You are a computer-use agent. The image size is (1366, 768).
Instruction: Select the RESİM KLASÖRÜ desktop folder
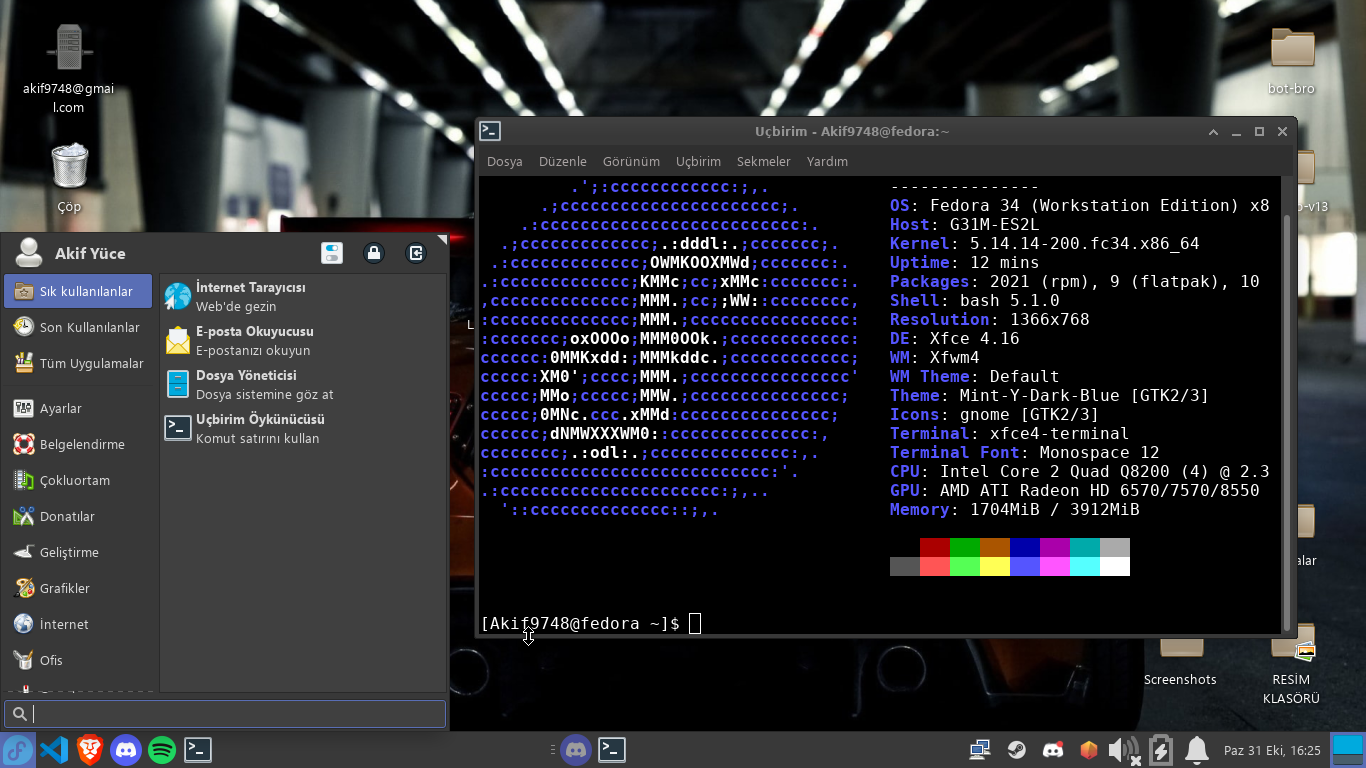(1292, 665)
